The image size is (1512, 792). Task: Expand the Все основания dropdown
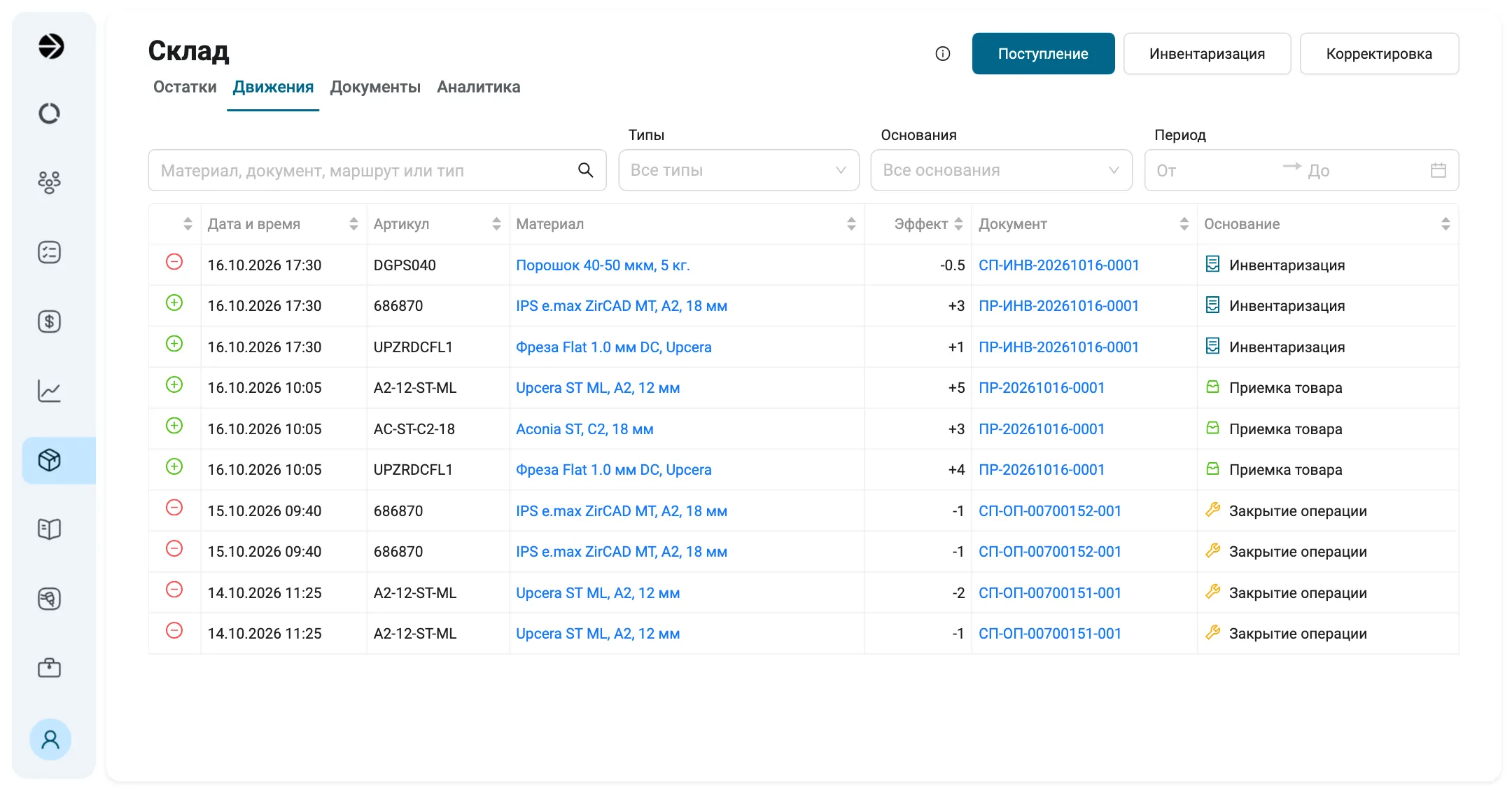[1001, 170]
